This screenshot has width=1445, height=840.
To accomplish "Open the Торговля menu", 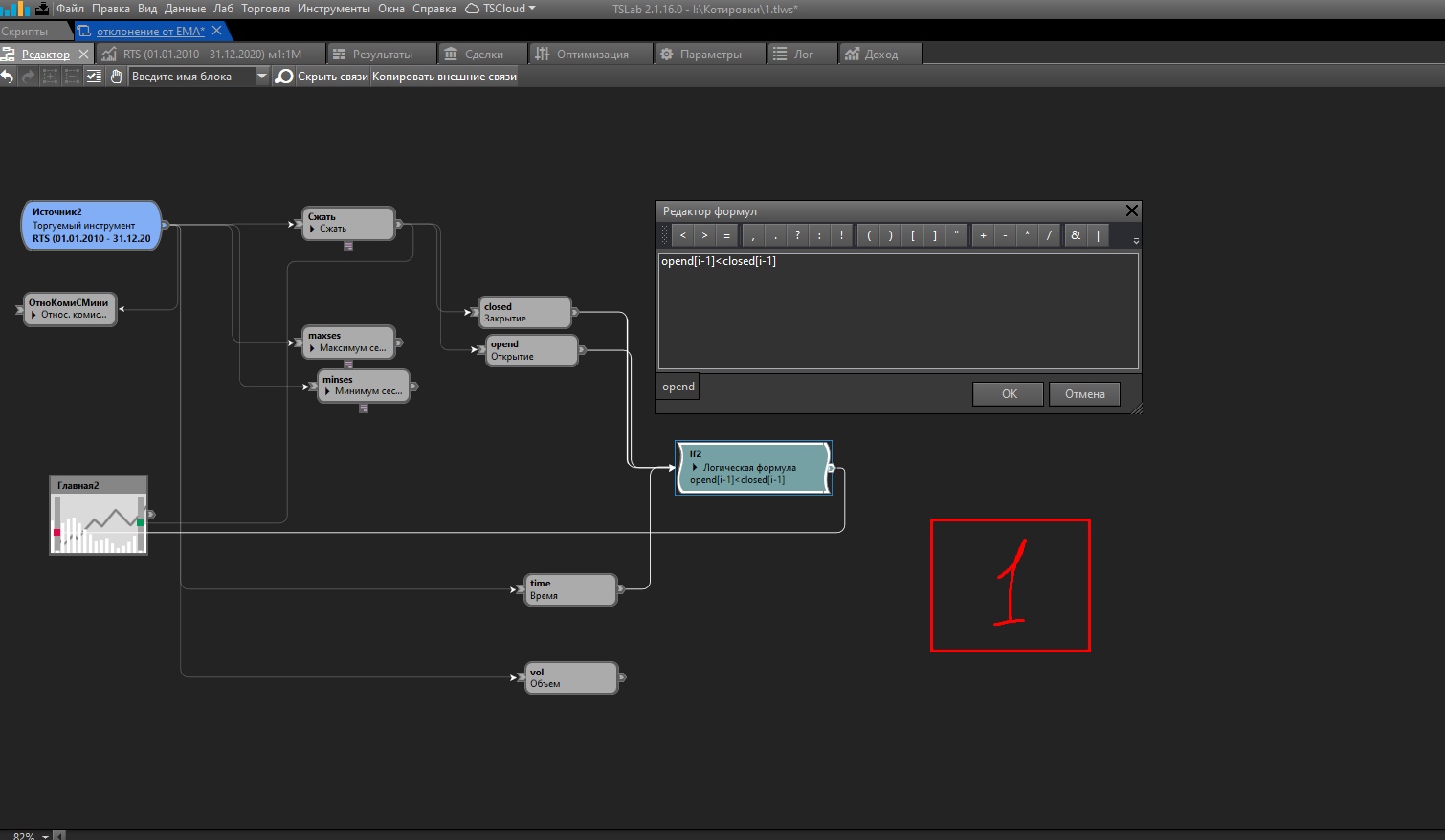I will (265, 9).
